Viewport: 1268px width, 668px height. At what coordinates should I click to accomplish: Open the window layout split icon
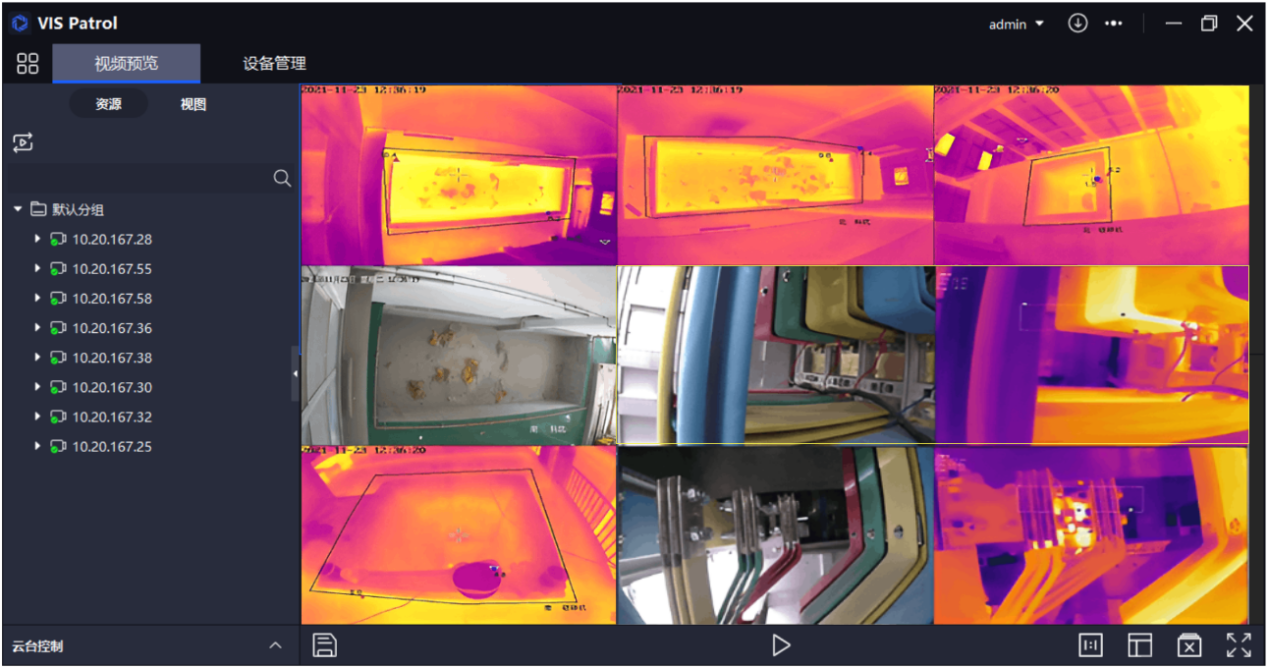pos(1140,645)
